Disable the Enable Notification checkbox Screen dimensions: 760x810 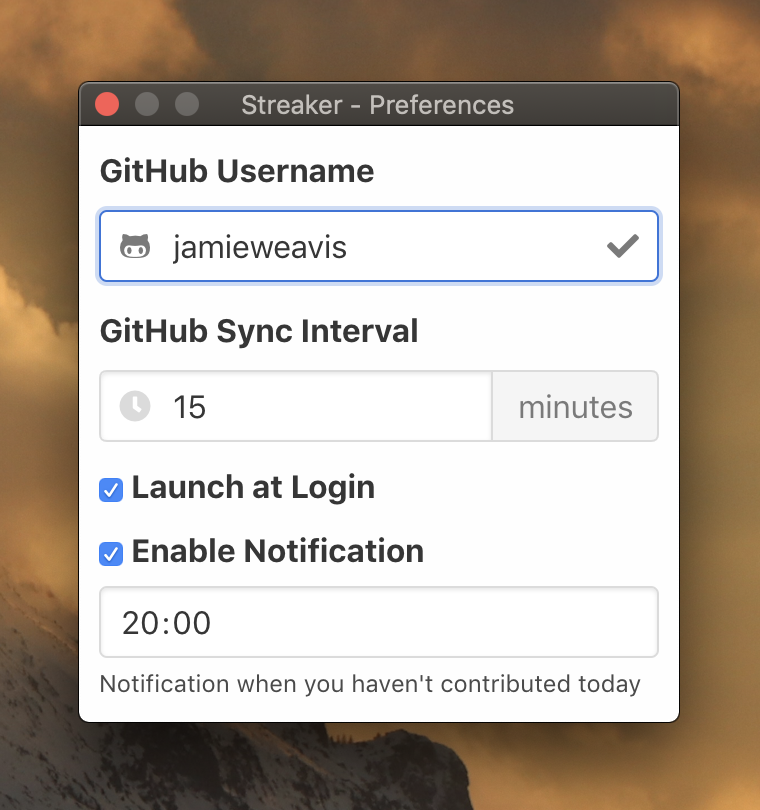111,554
